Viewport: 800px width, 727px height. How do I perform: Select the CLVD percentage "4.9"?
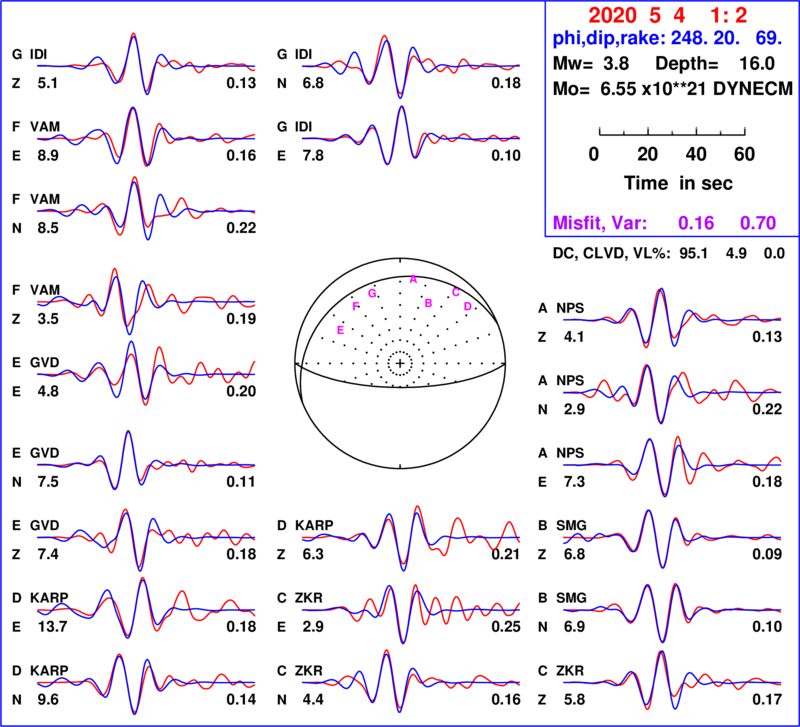[x=736, y=254]
